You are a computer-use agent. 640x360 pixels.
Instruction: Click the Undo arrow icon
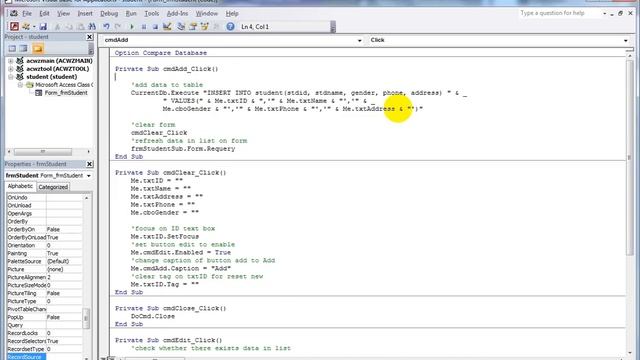tap(106, 27)
